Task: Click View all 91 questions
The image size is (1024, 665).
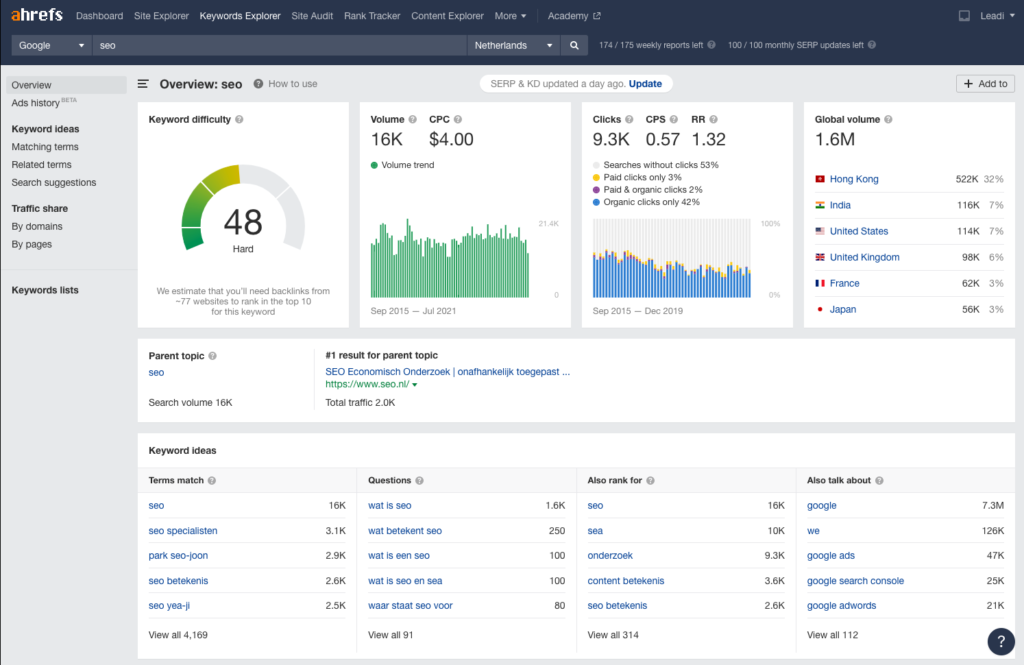Action: point(391,635)
